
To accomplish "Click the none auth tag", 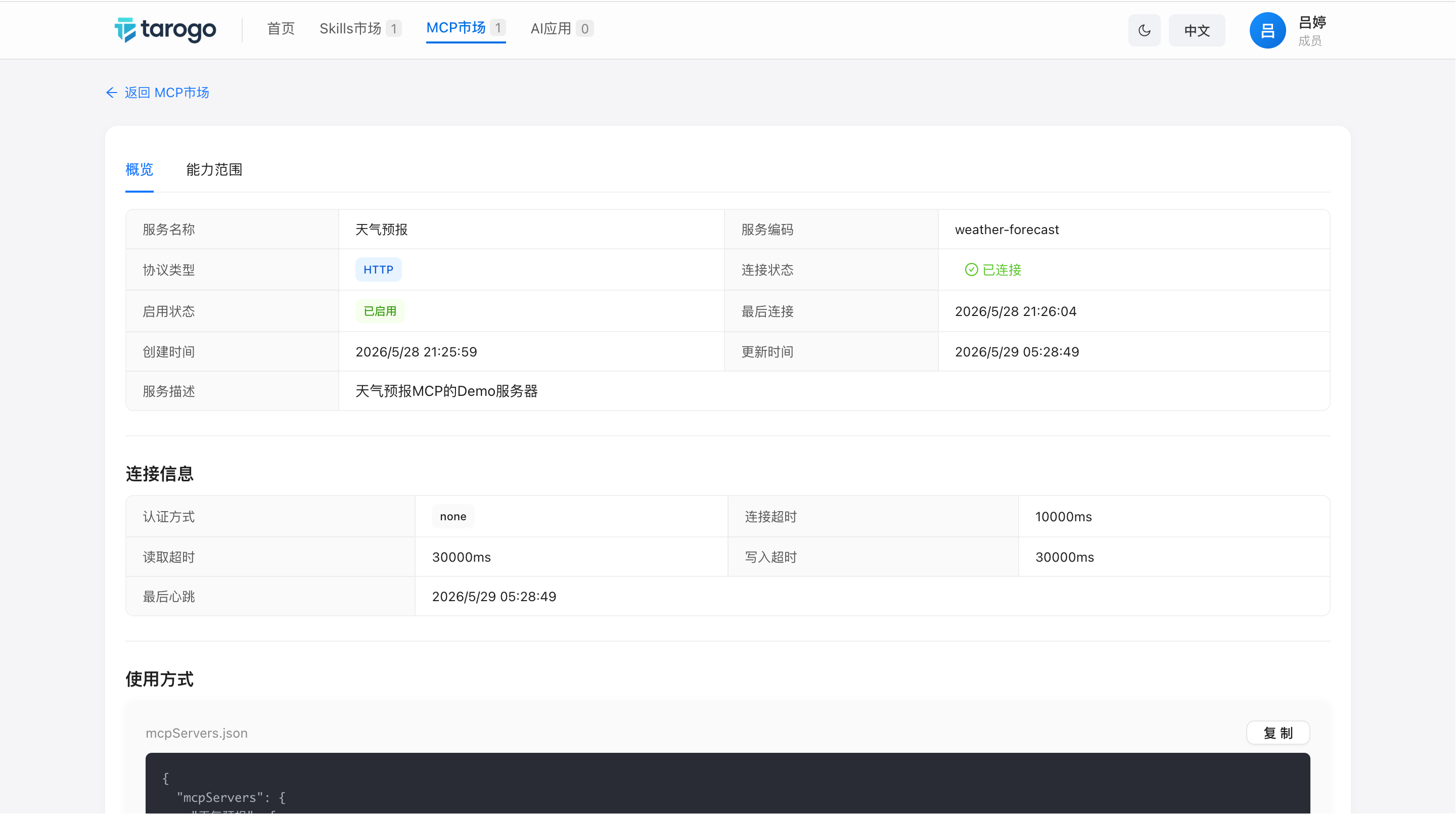I will tap(453, 516).
